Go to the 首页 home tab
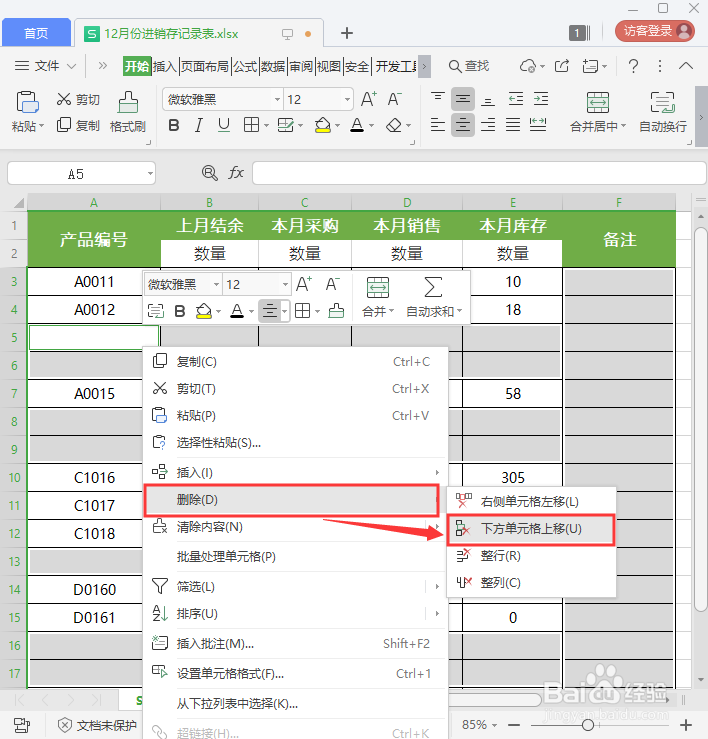 pos(36,33)
